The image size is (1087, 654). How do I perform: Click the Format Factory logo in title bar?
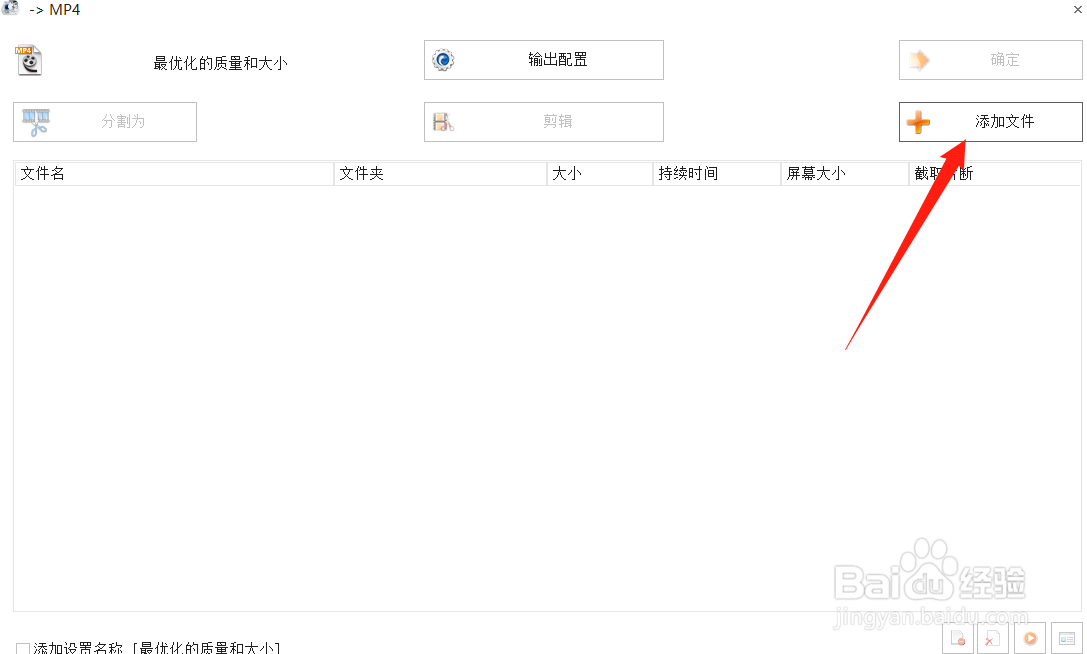[10, 9]
